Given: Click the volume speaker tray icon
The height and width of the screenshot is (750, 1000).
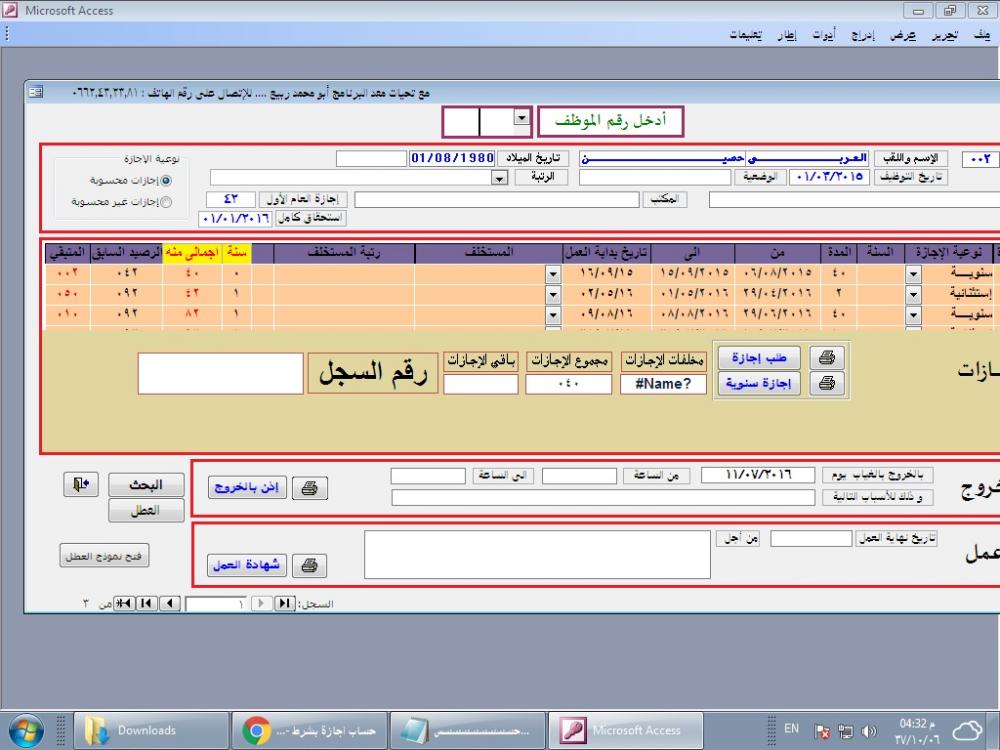Looking at the screenshot, I should (869, 731).
